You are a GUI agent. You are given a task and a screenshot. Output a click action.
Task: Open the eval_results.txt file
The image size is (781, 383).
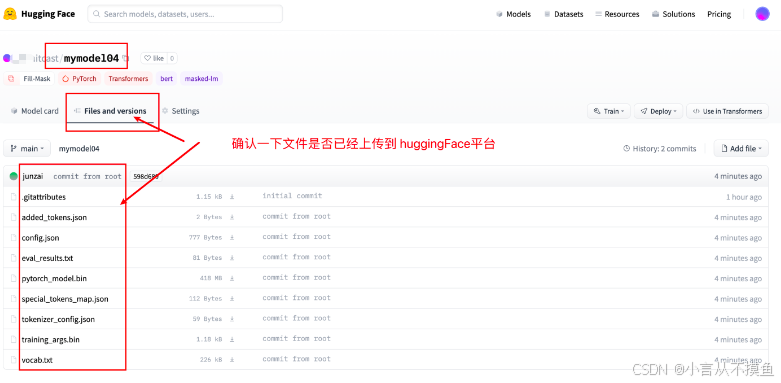47,258
